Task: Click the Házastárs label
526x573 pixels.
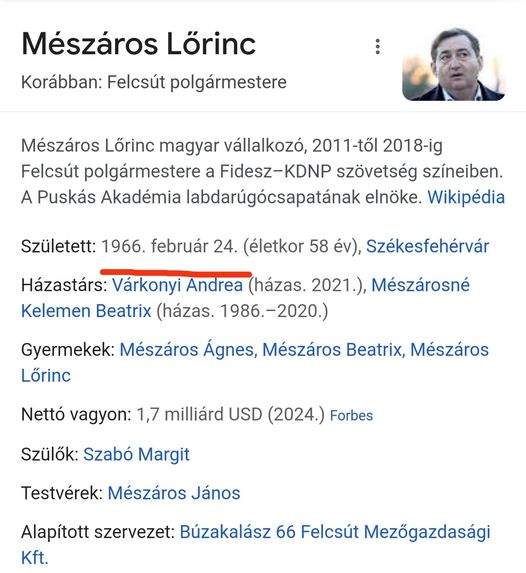Action: (64, 285)
